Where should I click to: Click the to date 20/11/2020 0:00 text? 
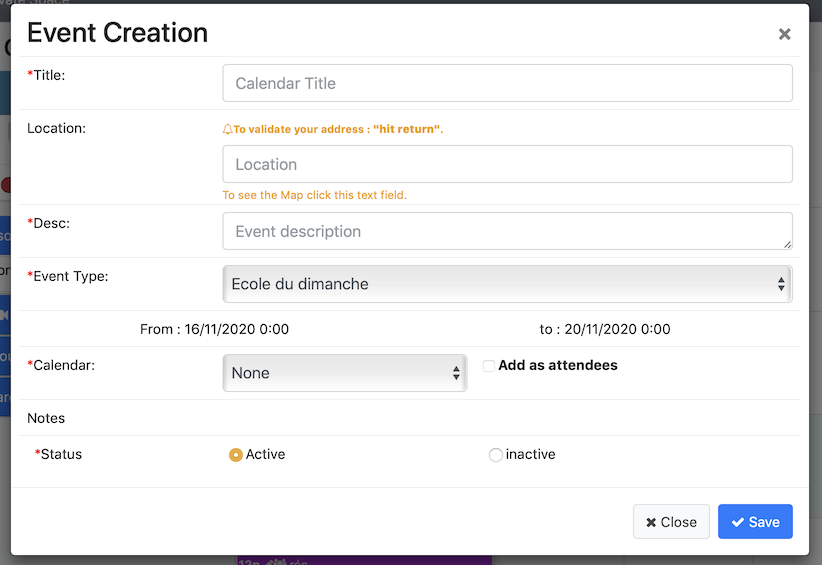605,329
